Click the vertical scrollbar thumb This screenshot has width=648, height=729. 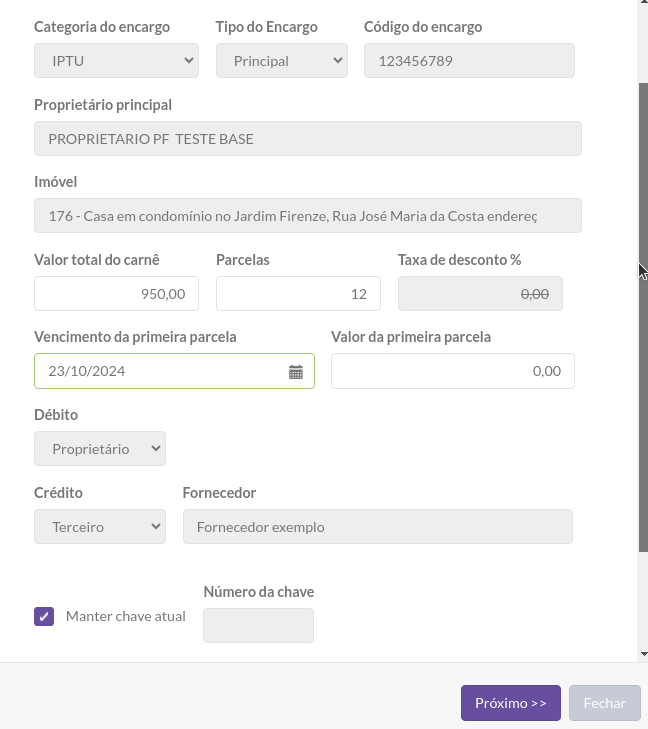(x=644, y=318)
